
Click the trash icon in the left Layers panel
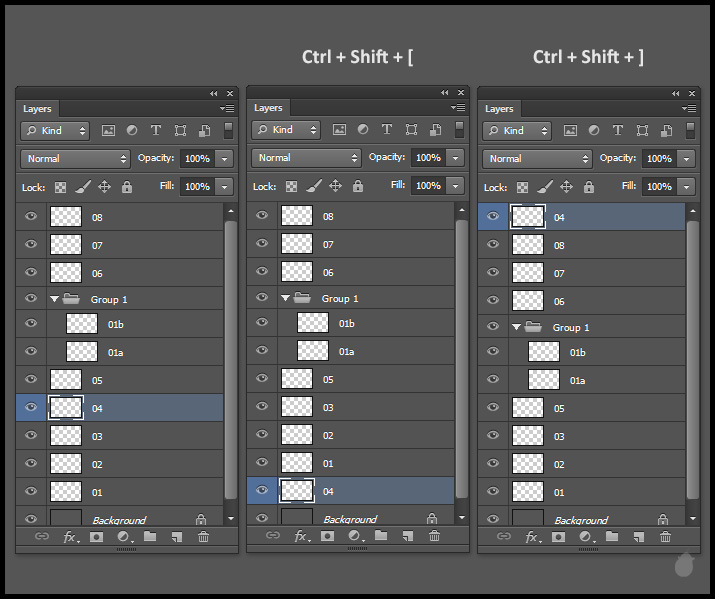click(x=203, y=537)
